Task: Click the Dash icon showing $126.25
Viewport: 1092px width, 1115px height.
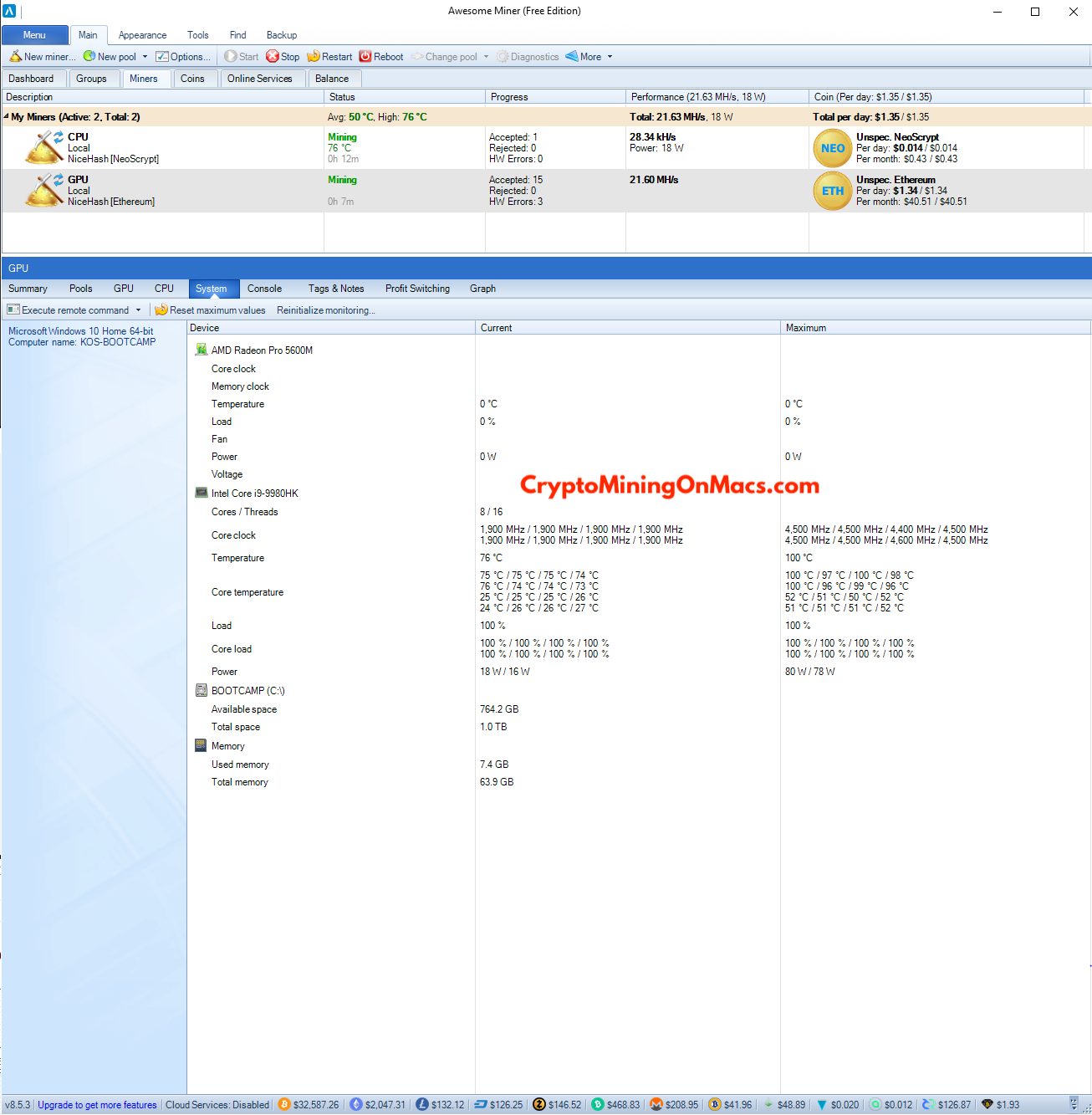Action: tap(481, 1105)
